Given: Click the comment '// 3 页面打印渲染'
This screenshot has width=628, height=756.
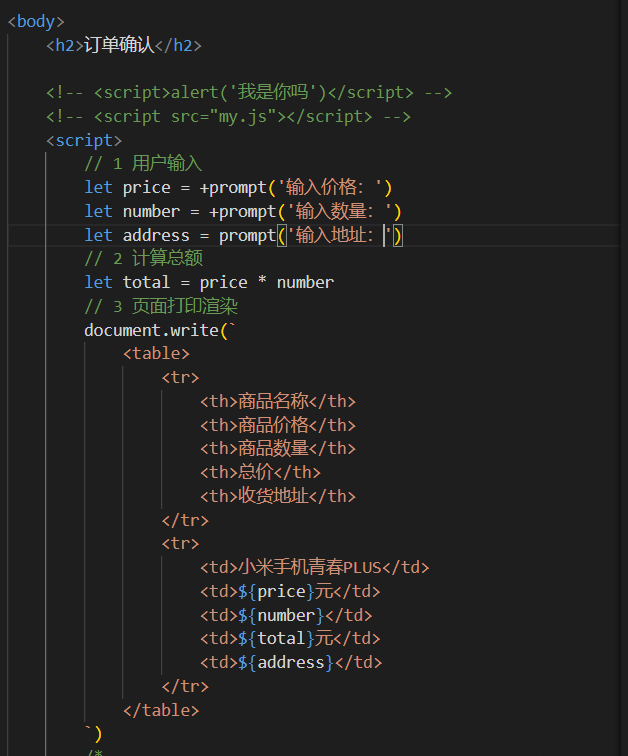Looking at the screenshot, I should point(161,306).
